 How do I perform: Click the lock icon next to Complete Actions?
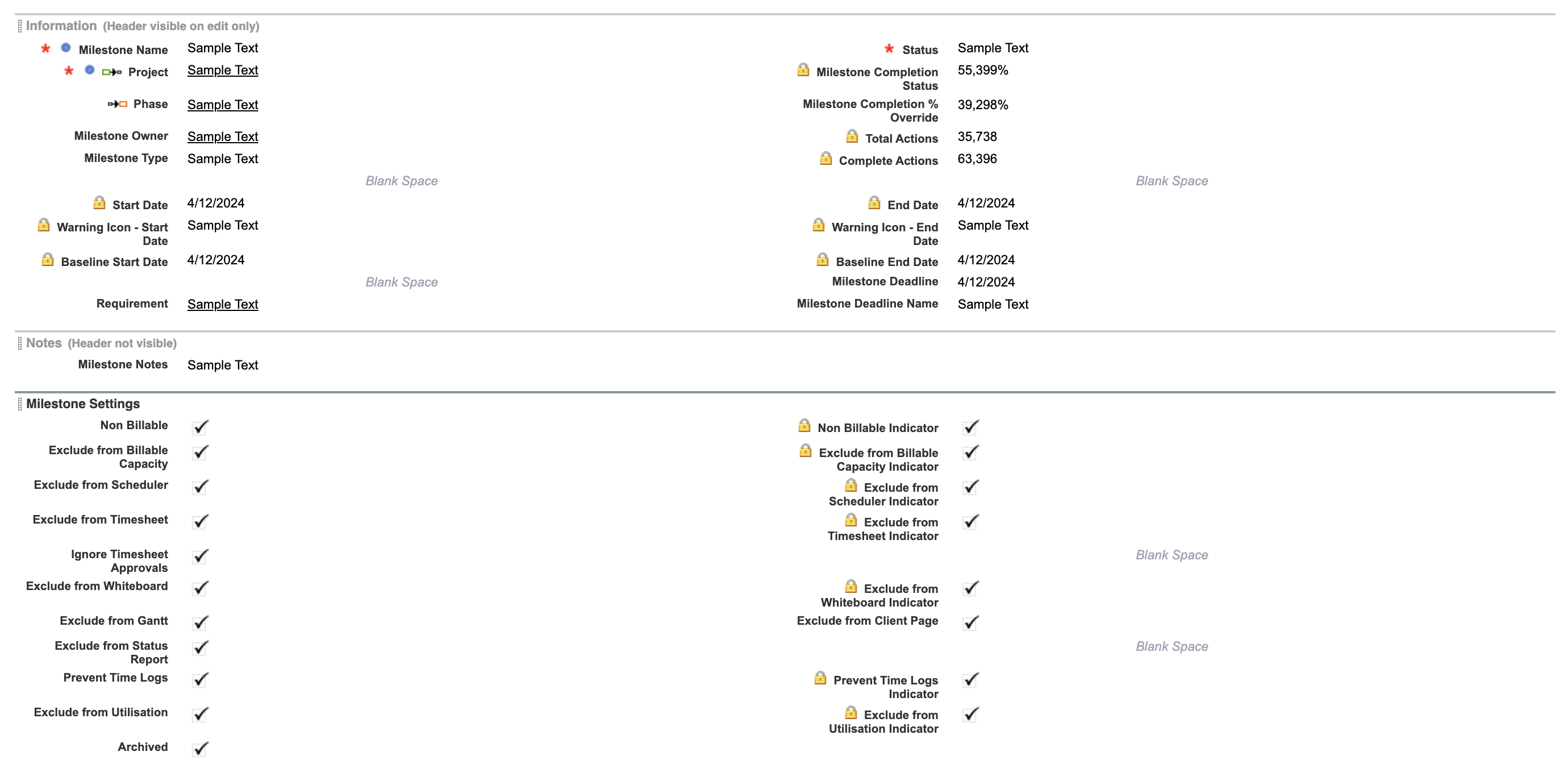click(825, 159)
